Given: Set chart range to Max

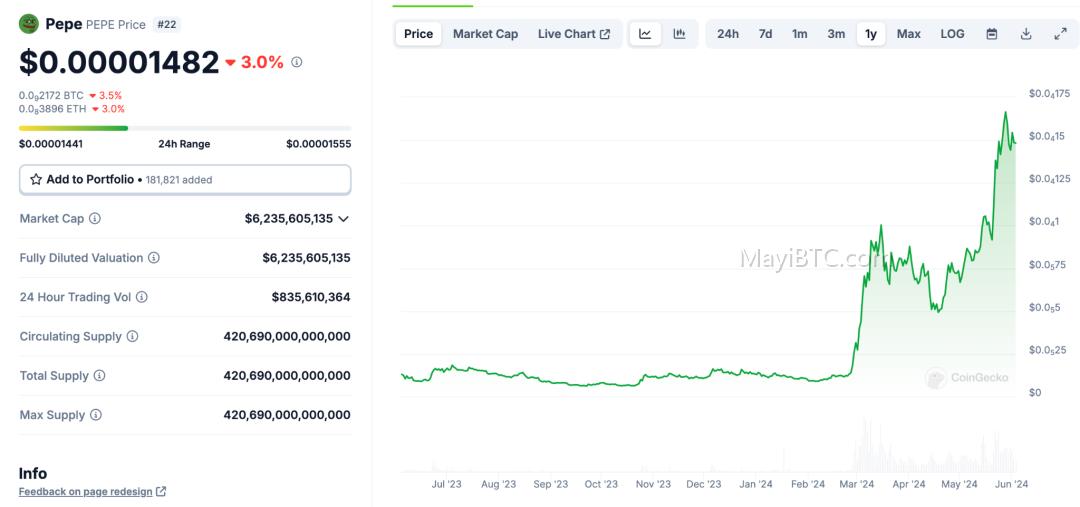Looking at the screenshot, I should pyautogui.click(x=908, y=34).
